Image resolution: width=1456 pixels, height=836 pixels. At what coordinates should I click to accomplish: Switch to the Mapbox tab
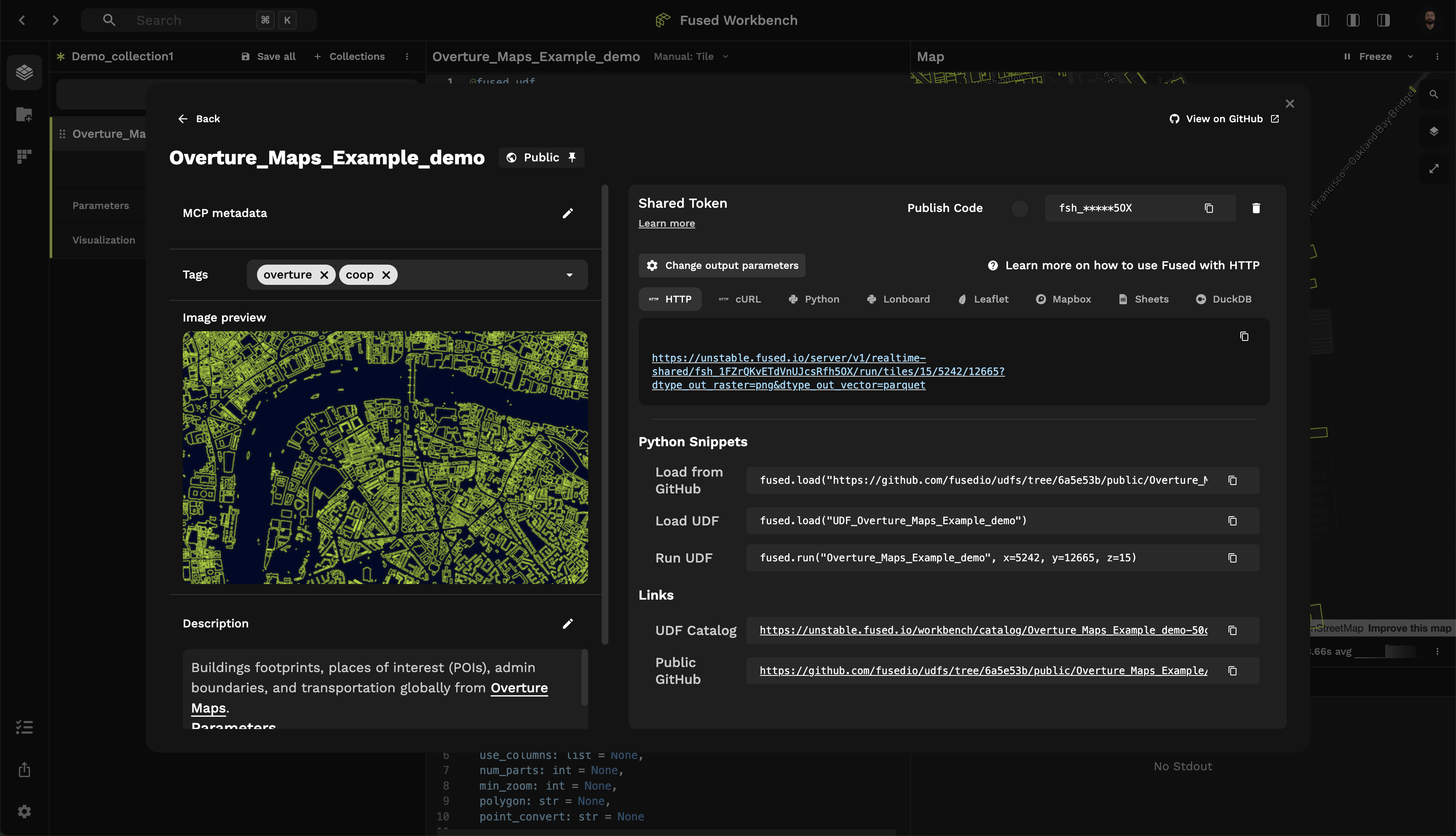click(1063, 299)
